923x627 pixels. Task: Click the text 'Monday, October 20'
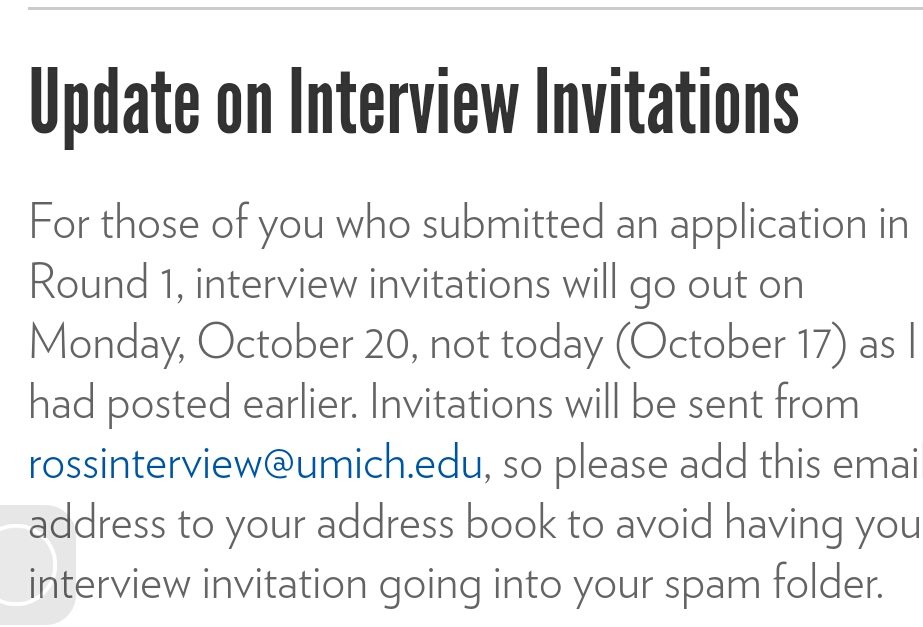(219, 343)
